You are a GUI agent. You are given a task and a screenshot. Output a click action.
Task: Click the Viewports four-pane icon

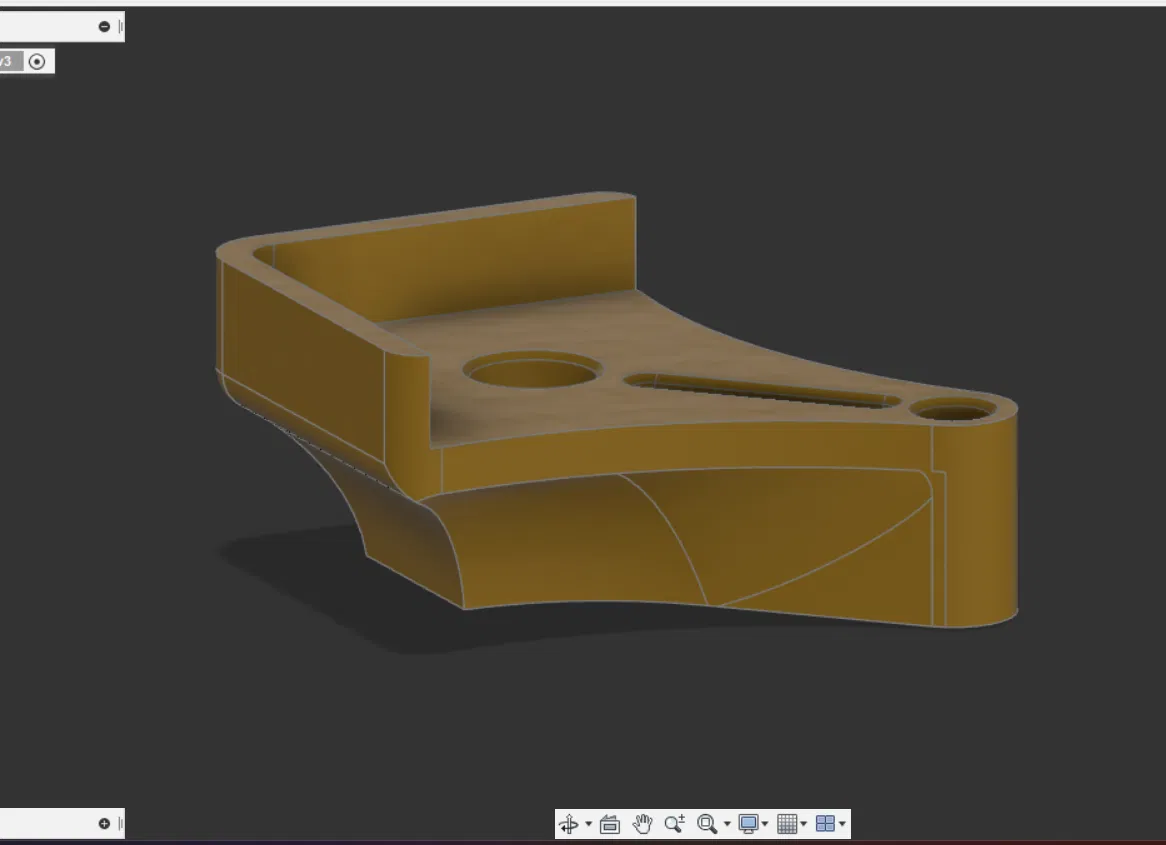(x=825, y=824)
